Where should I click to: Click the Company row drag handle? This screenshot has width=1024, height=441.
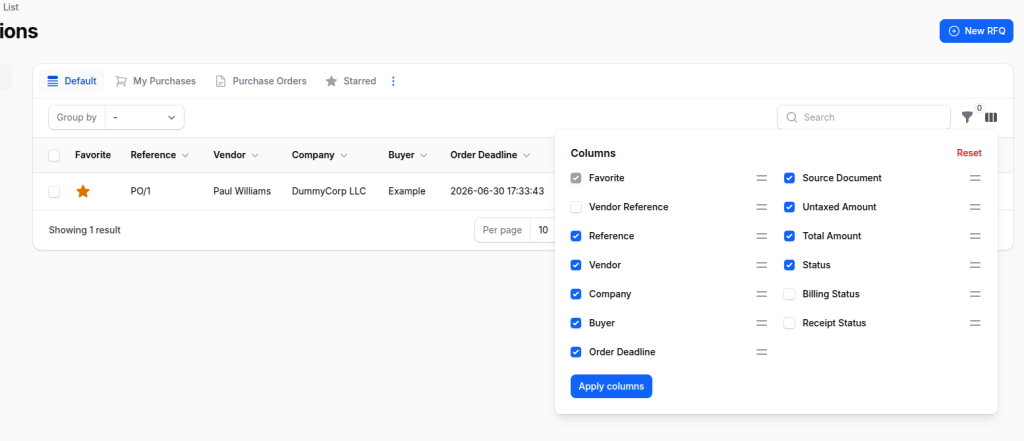[x=761, y=294]
